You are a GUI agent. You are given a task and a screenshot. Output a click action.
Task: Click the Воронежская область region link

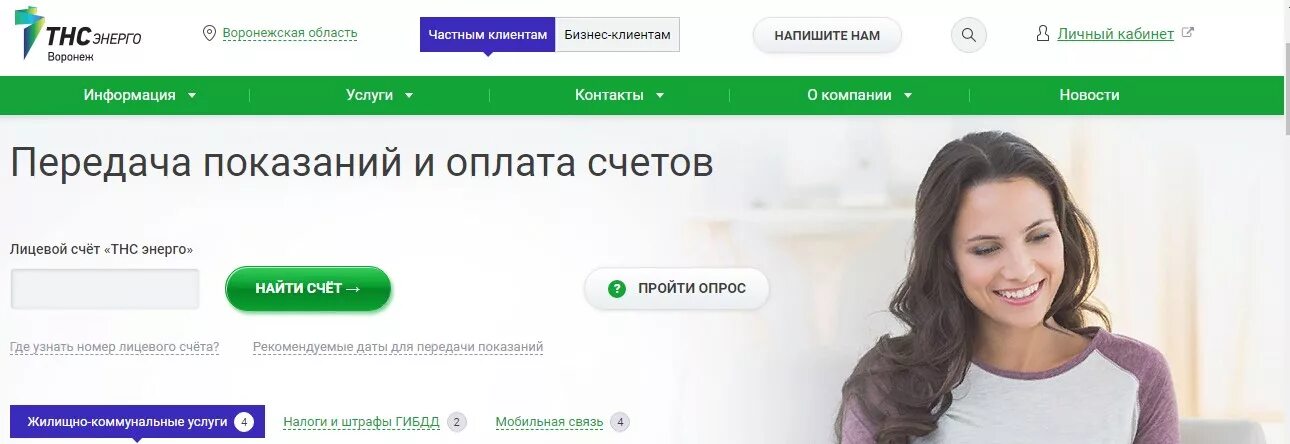click(x=290, y=33)
